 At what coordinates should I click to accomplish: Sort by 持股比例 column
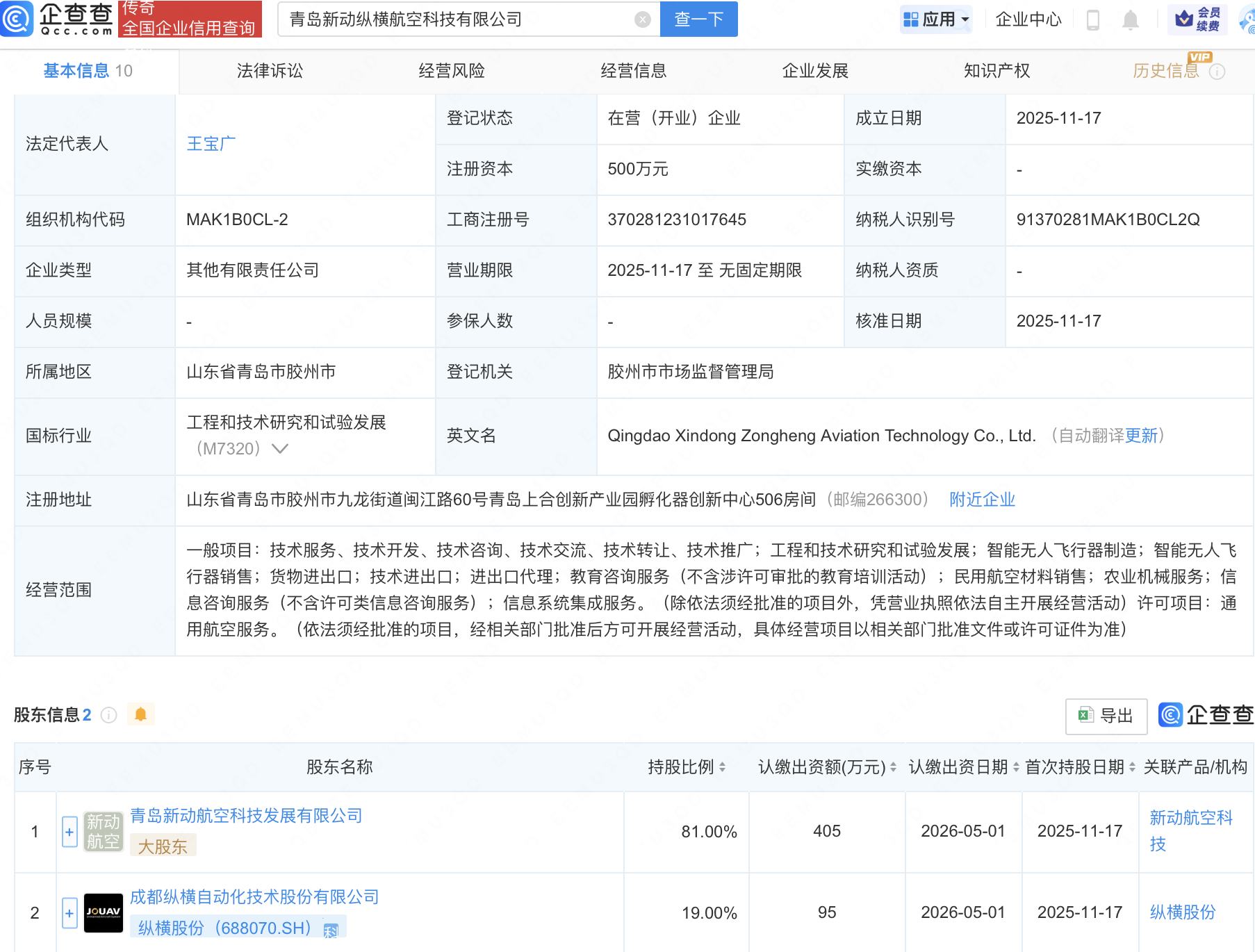coord(723,767)
